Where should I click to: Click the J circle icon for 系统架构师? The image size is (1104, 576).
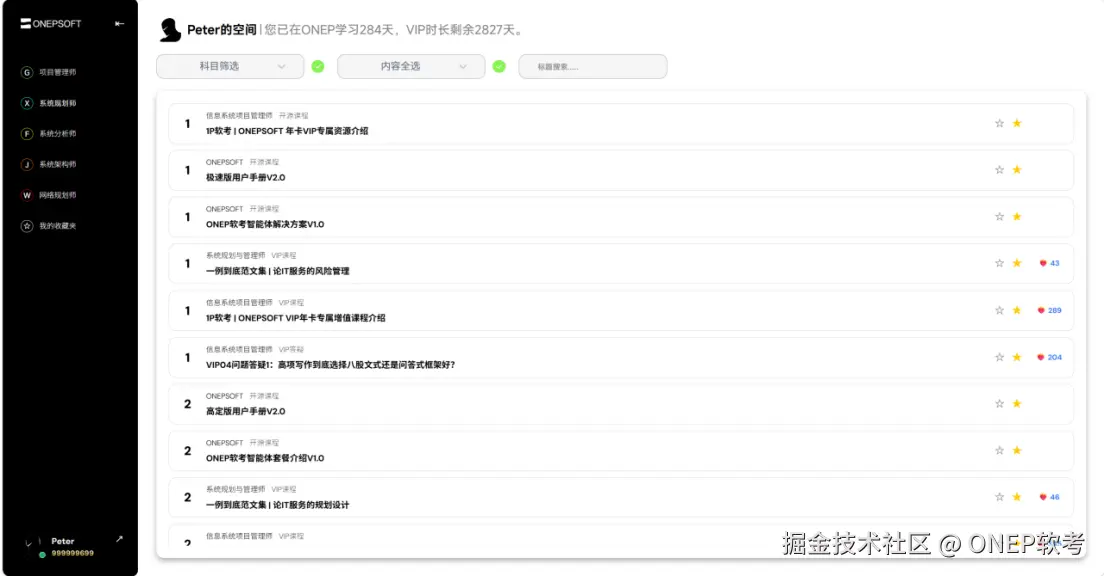click(27, 164)
